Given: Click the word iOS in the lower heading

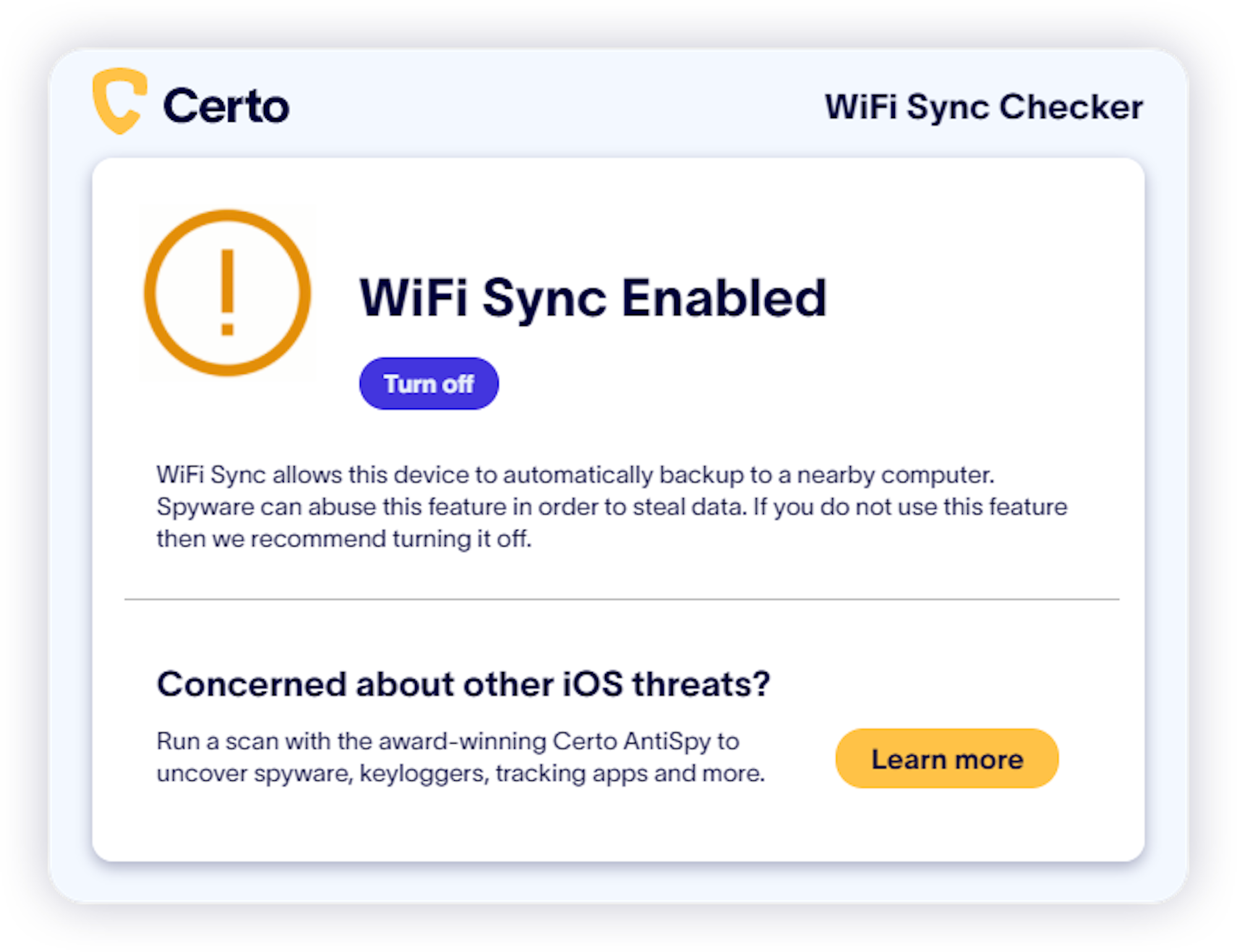Looking at the screenshot, I should 593,684.
